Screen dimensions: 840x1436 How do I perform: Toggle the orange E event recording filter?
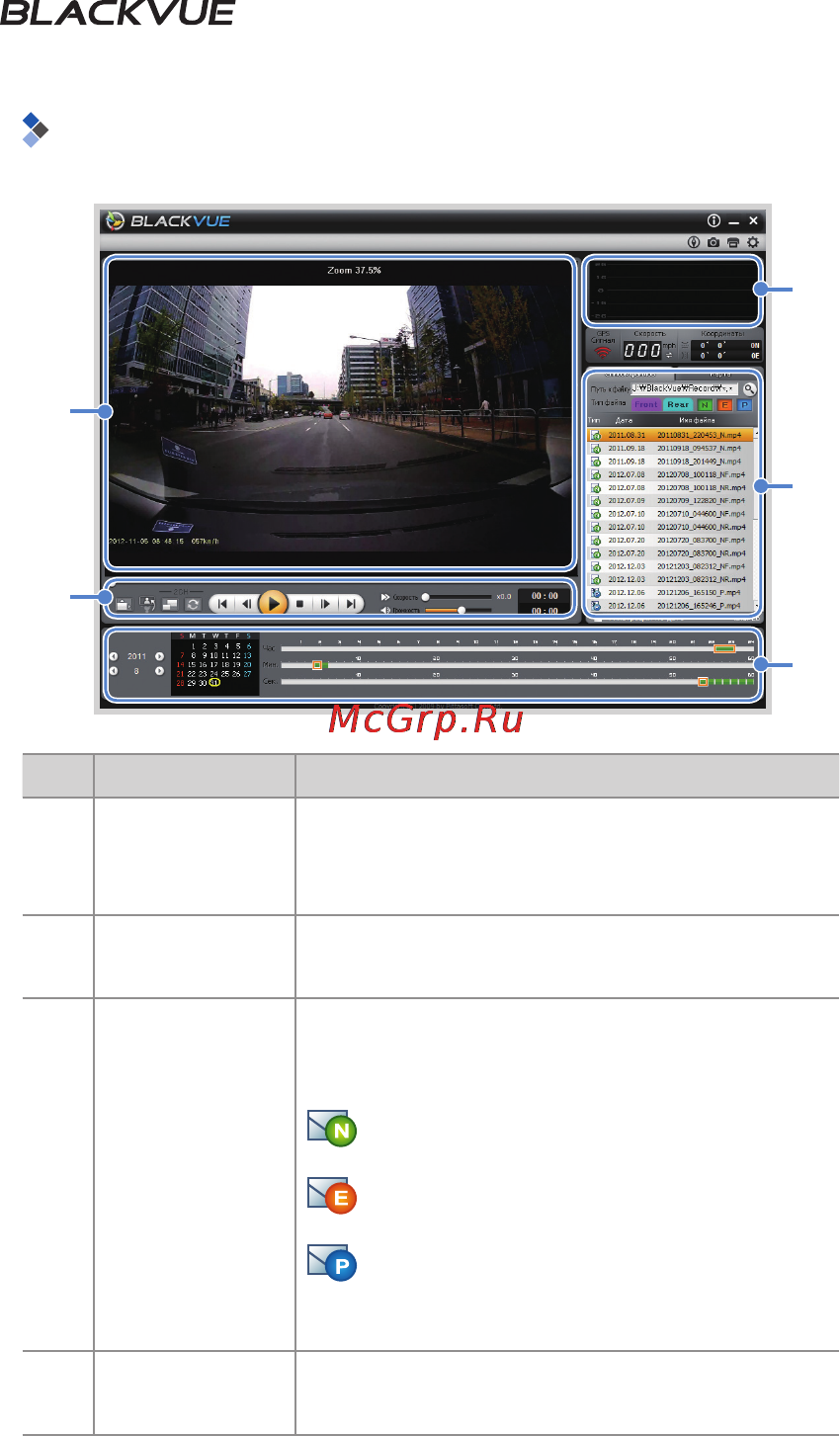pyautogui.click(x=724, y=405)
